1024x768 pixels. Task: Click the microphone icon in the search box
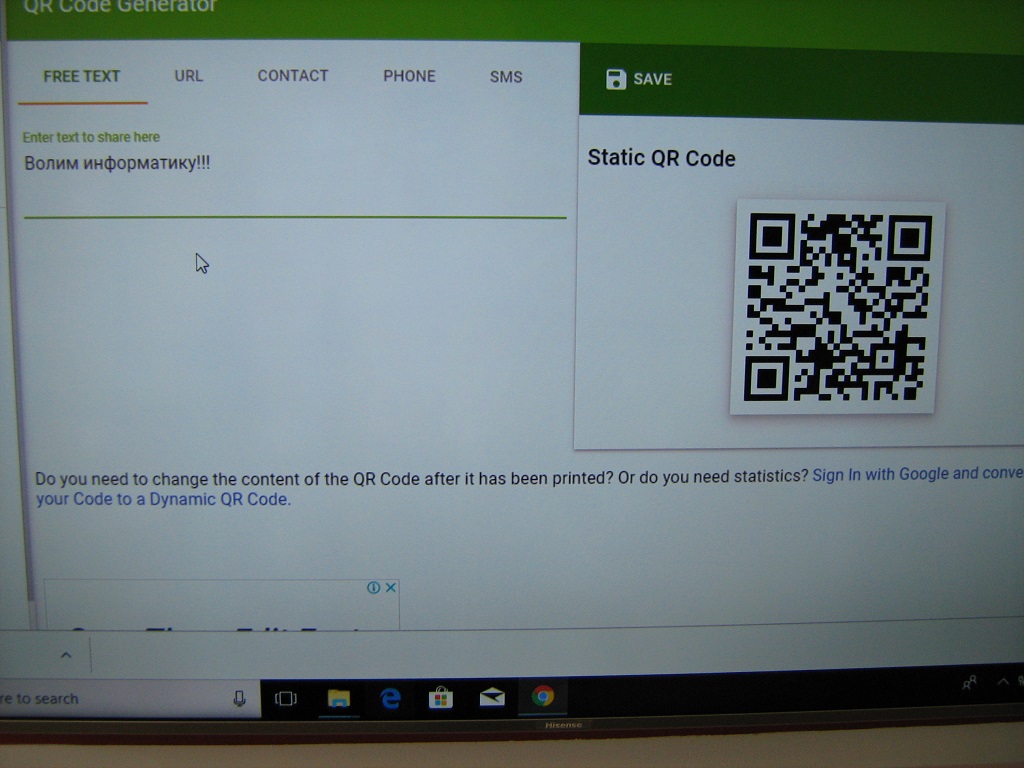240,698
